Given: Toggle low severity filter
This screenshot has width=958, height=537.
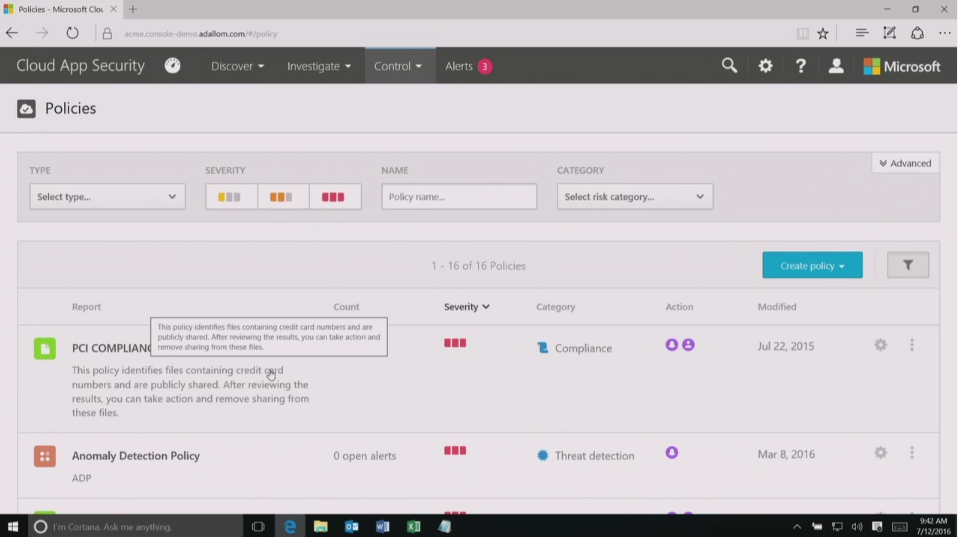Looking at the screenshot, I should tap(231, 197).
